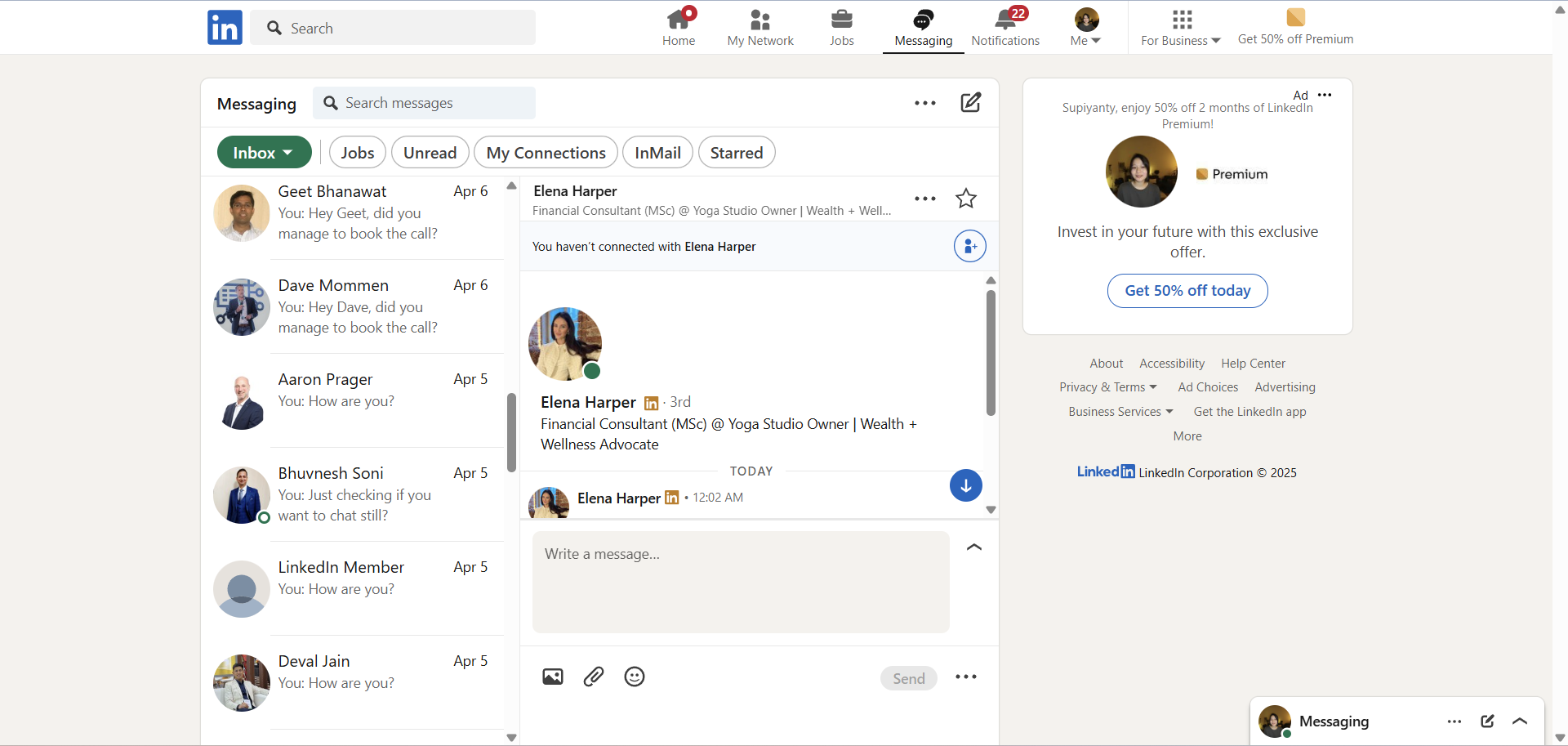Image resolution: width=1568 pixels, height=746 pixels.
Task: Attach an image to the message
Action: click(553, 677)
